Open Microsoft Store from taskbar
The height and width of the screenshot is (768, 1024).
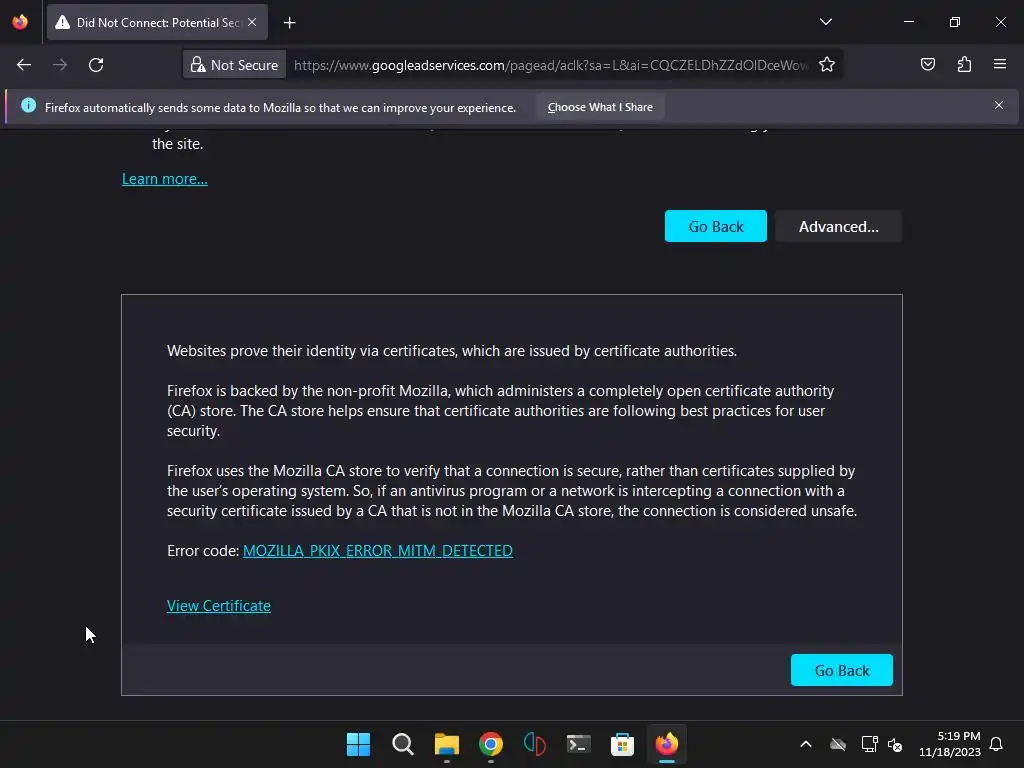622,744
